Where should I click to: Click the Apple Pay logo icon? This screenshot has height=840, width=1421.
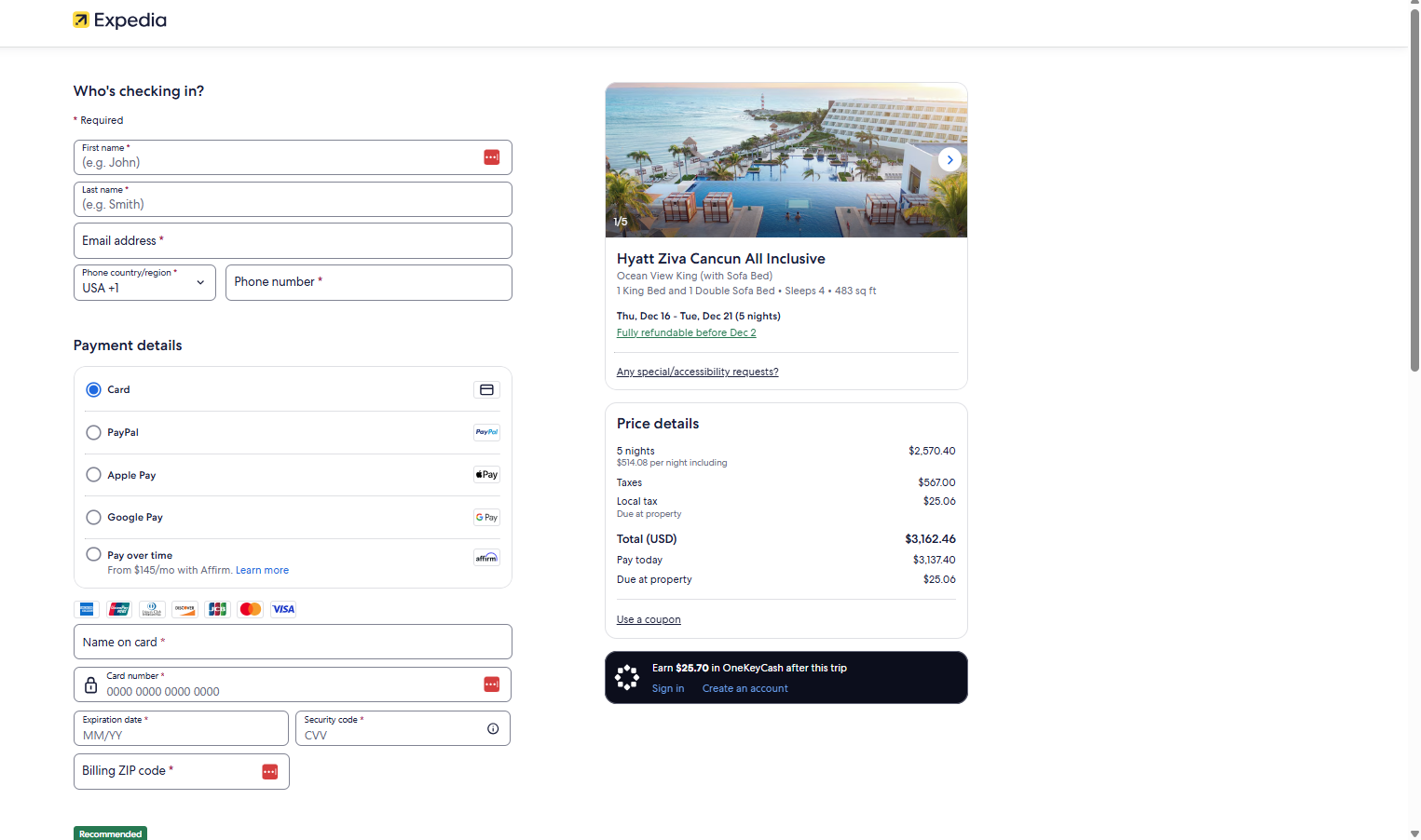[x=486, y=475]
